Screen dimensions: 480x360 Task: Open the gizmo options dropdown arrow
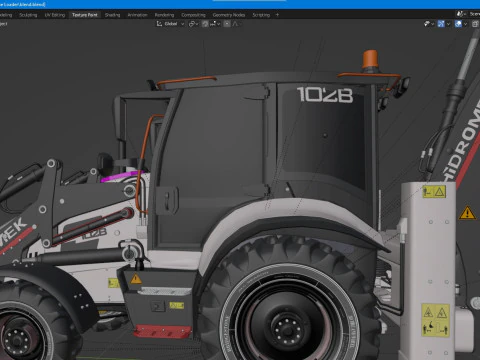click(x=448, y=24)
